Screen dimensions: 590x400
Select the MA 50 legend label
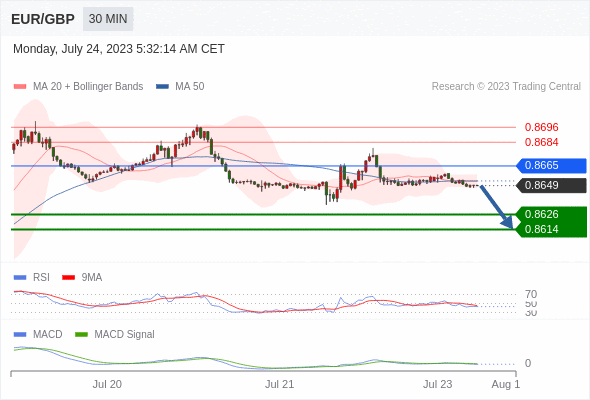coord(190,87)
